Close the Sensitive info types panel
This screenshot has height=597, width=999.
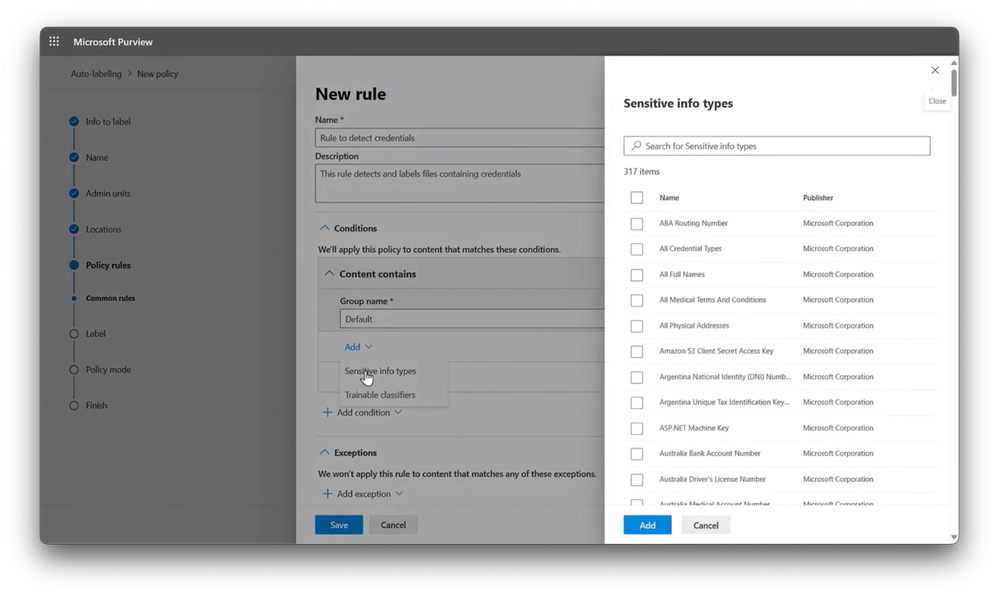click(x=935, y=70)
